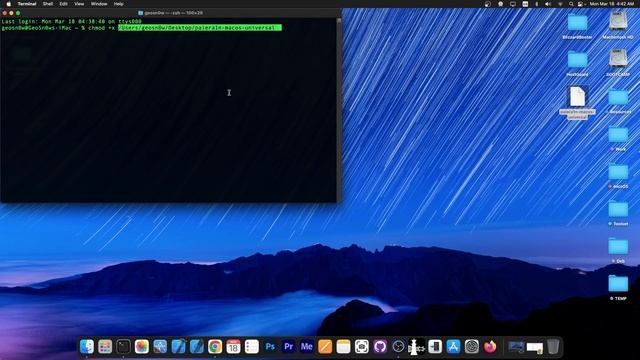Open the Wi-Fi menu in the menu bar
640x360 pixels.
coord(560,4)
